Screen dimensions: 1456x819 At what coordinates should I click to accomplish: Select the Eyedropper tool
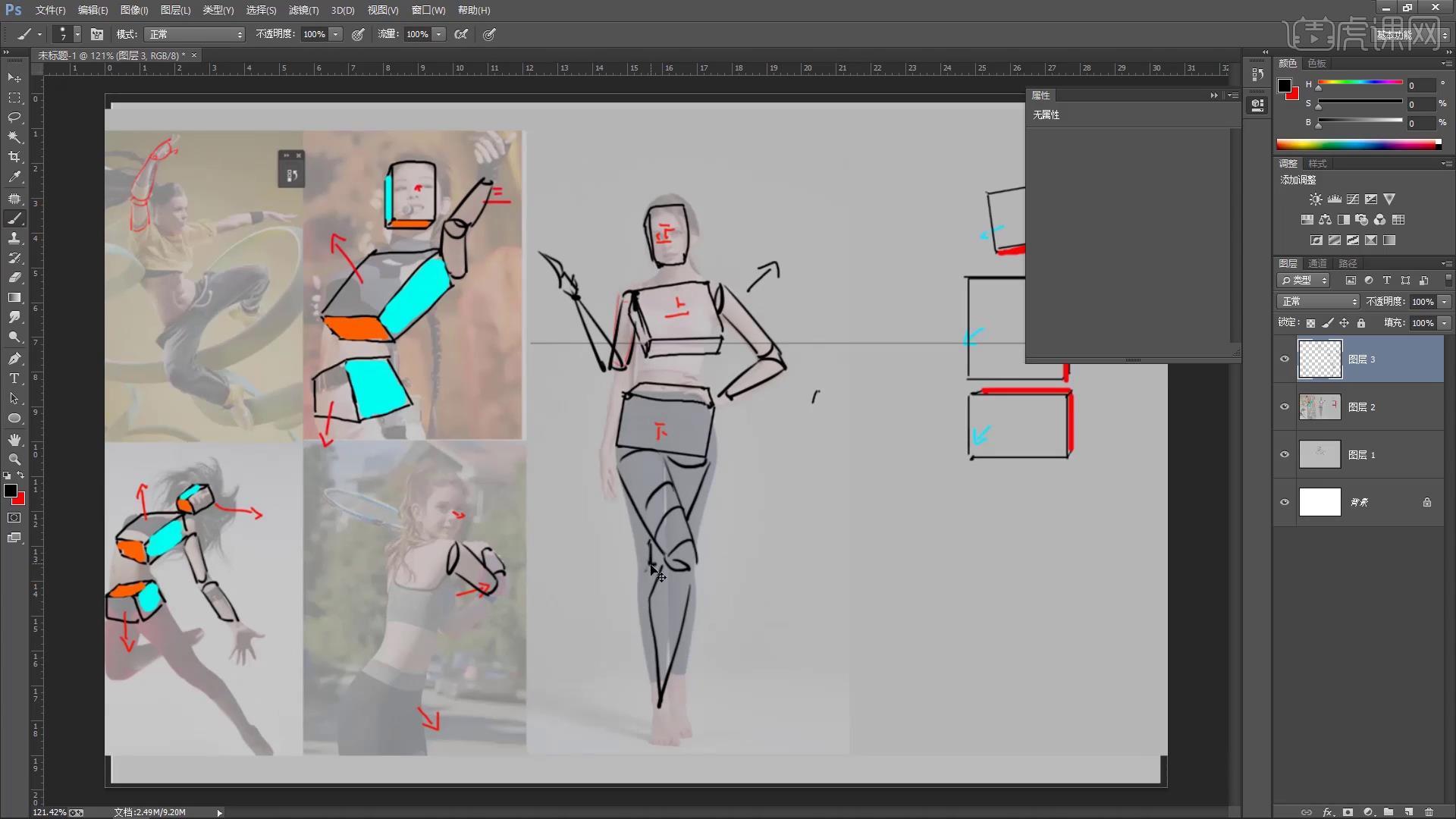click(x=14, y=177)
